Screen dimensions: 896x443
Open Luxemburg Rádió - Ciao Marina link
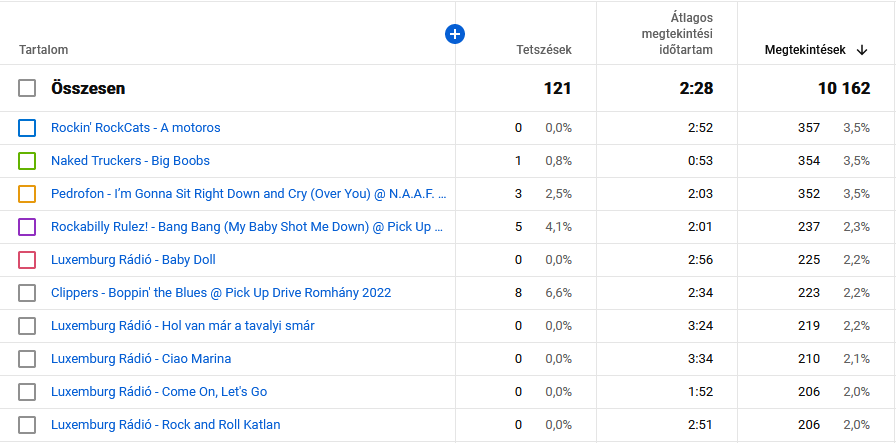tap(141, 359)
